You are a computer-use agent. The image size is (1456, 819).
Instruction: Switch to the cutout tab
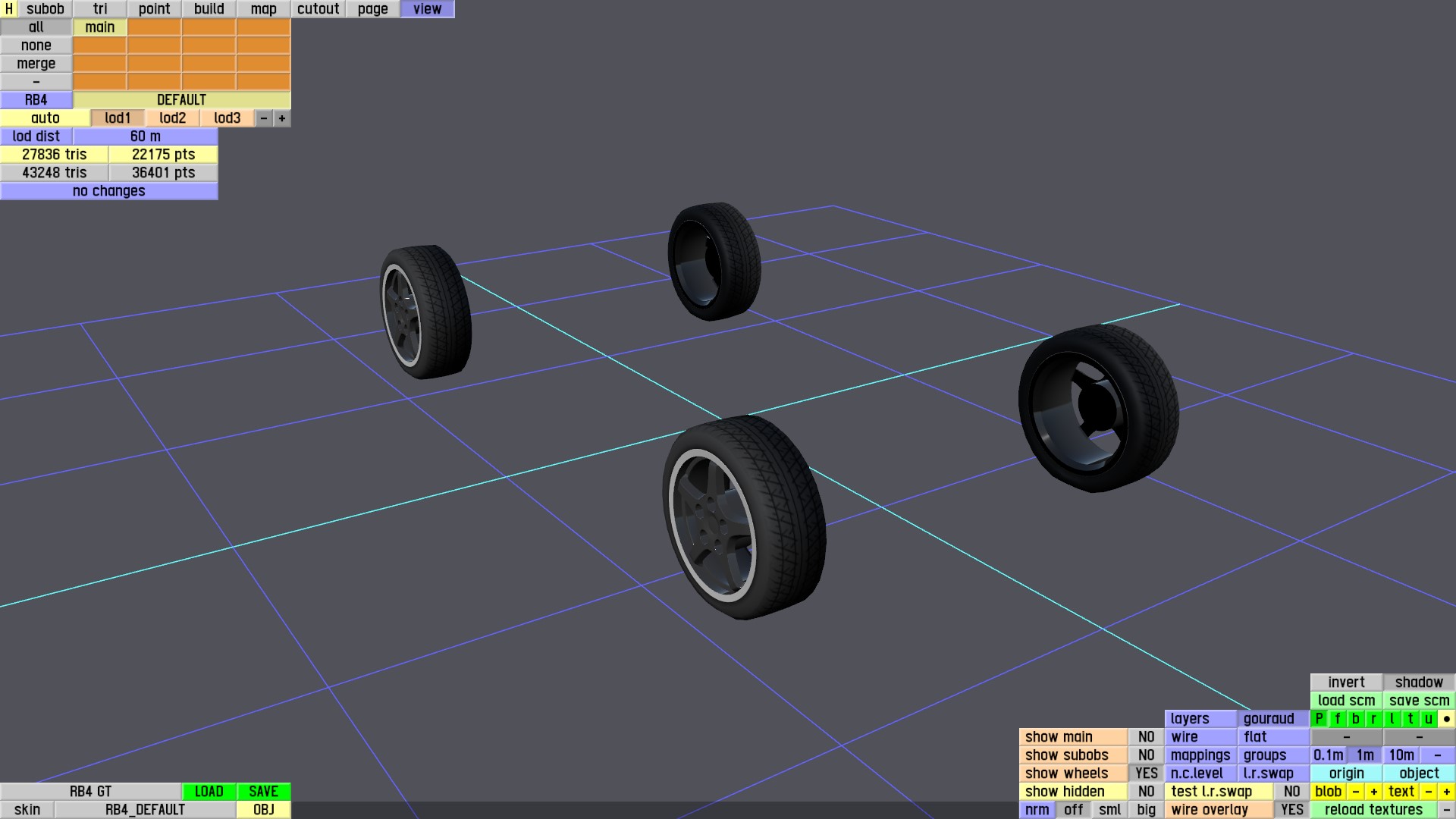pyautogui.click(x=318, y=9)
